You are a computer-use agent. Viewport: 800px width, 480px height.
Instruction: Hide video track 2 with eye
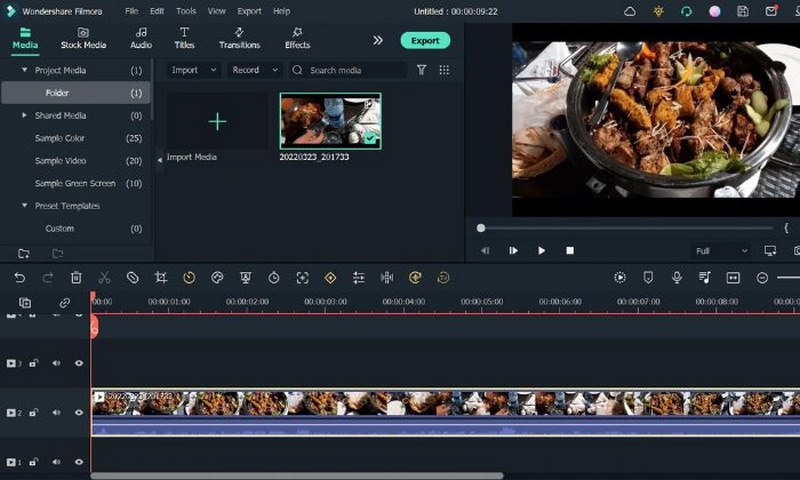point(79,412)
